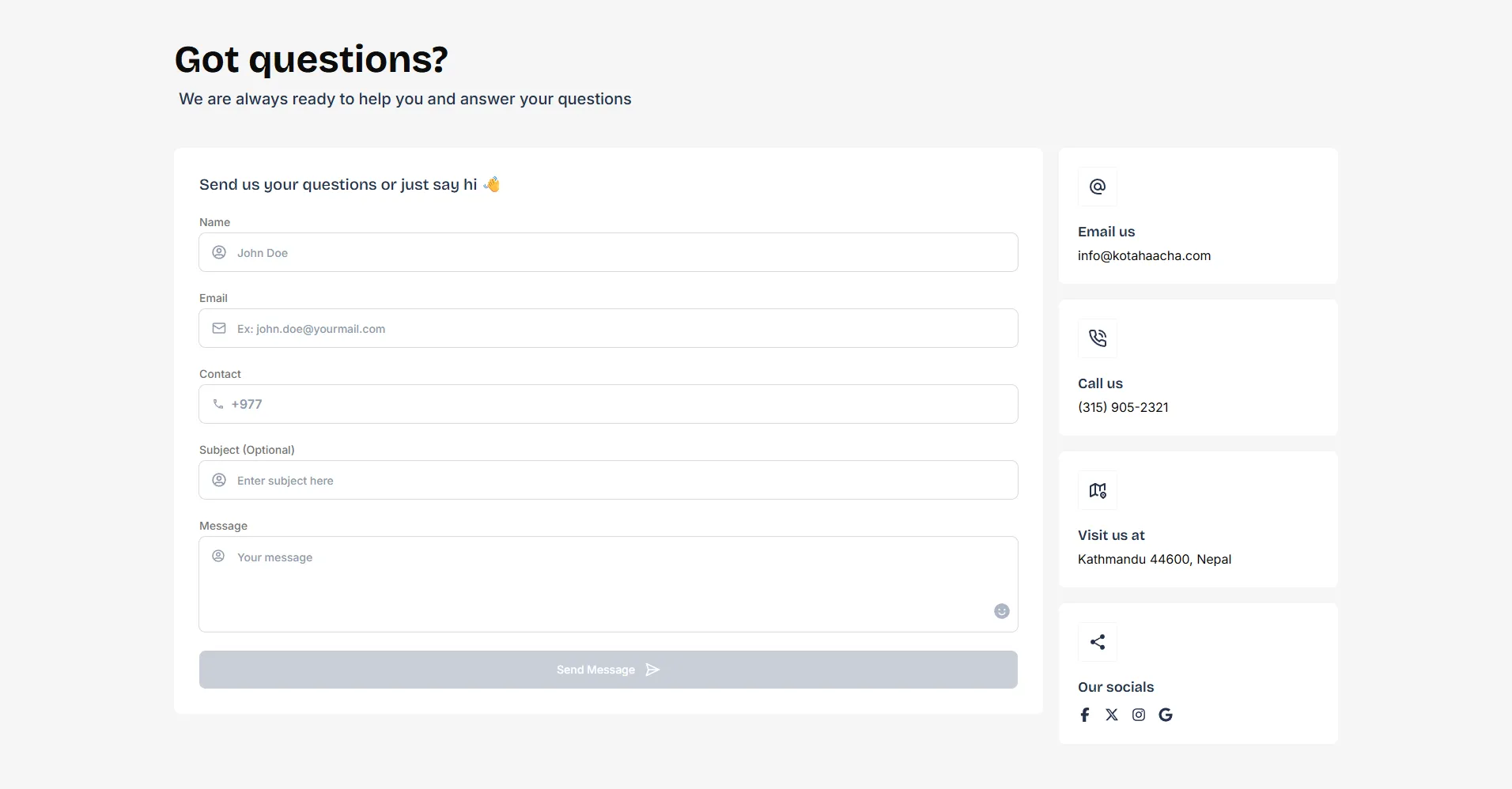Click the Our socials card title

click(1116, 687)
